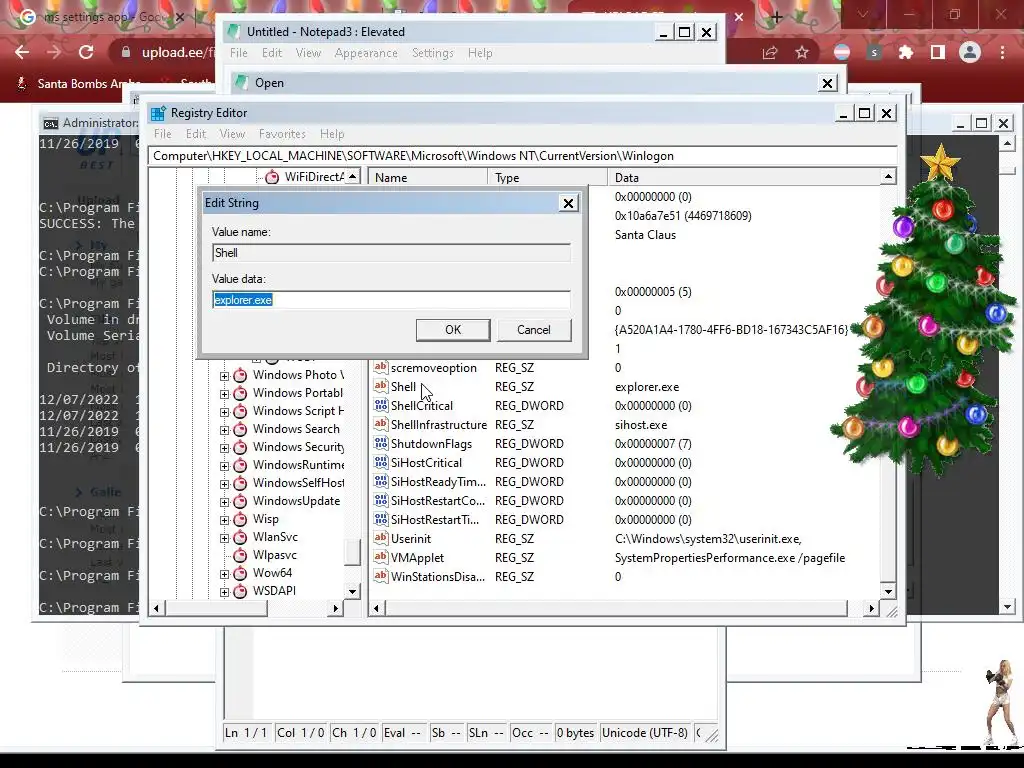Bookmark page with Chrome star icon
Viewport: 1024px width, 768px height.
[802, 52]
